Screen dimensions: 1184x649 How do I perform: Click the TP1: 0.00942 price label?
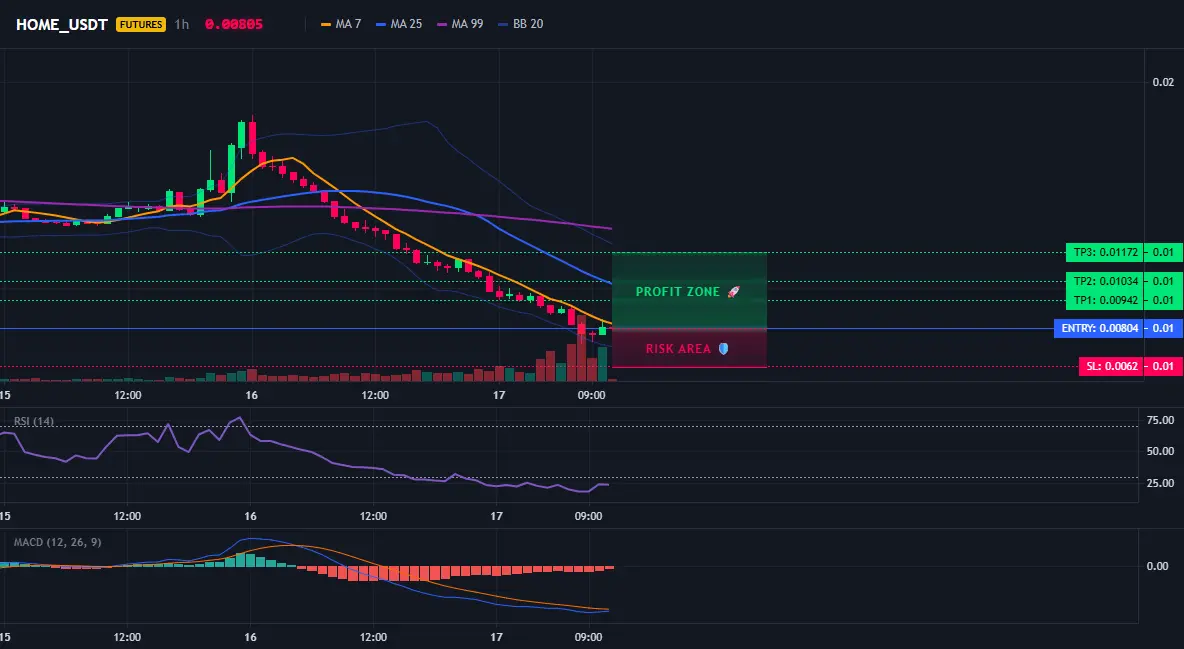[1105, 300]
